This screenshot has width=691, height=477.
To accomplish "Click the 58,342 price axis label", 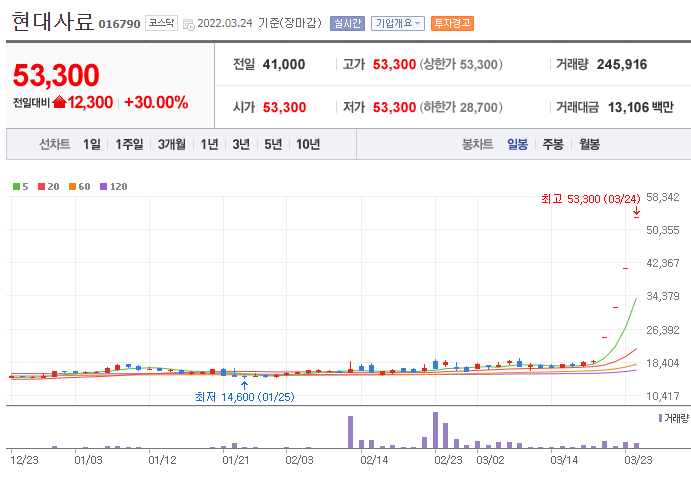I will tap(663, 197).
